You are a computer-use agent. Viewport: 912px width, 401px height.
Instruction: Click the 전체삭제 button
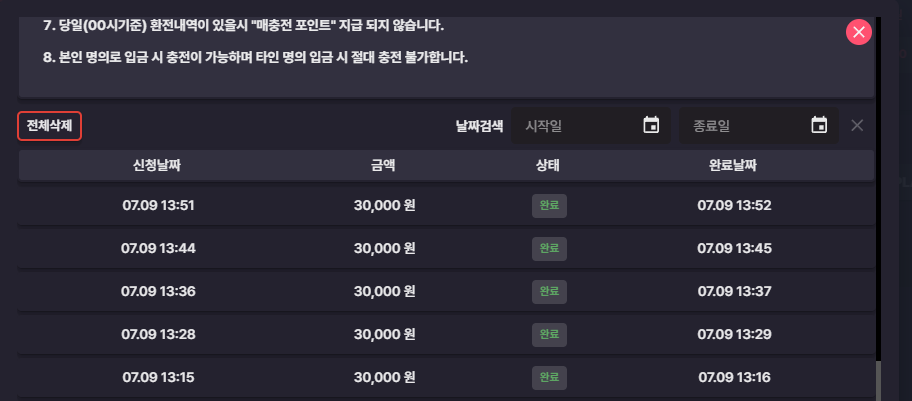pyautogui.click(x=49, y=126)
